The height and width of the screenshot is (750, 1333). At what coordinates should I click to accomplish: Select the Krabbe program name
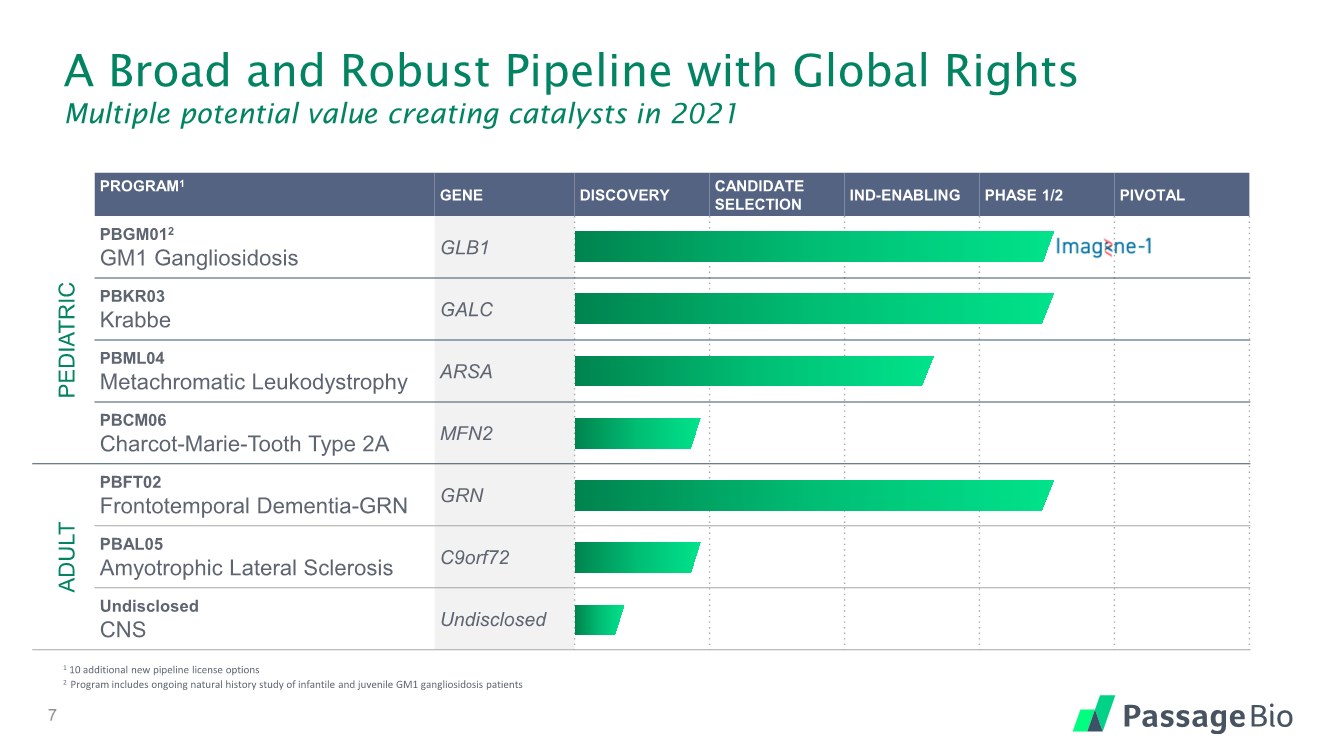click(135, 320)
